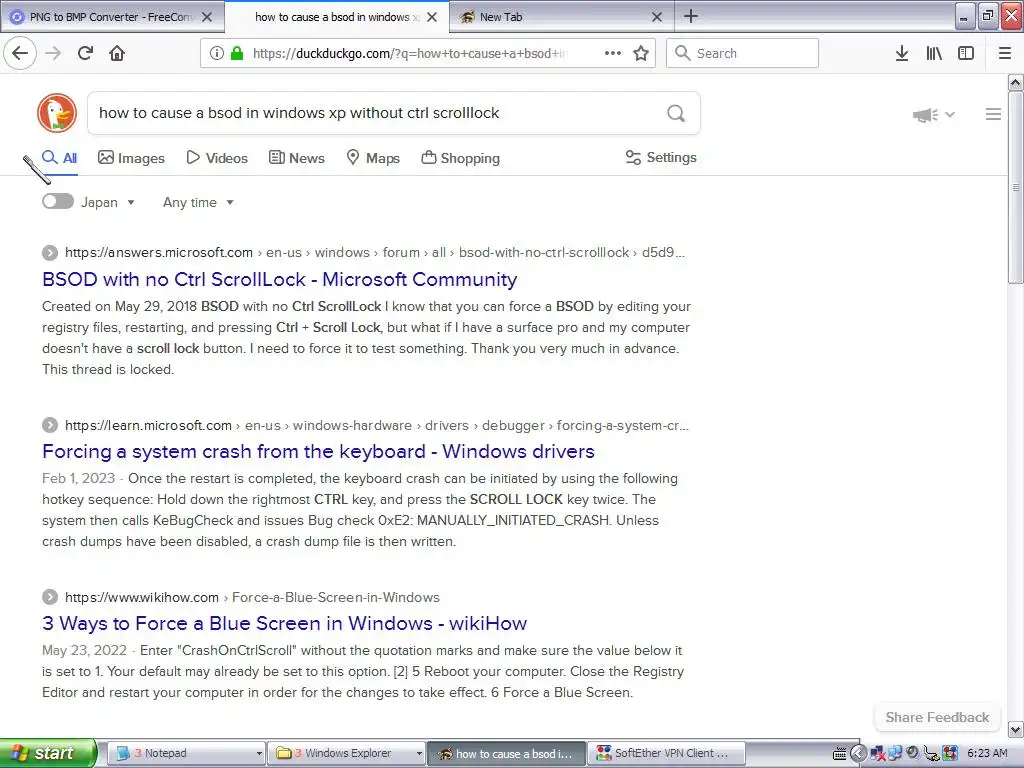Switch to Maps results

point(373,158)
